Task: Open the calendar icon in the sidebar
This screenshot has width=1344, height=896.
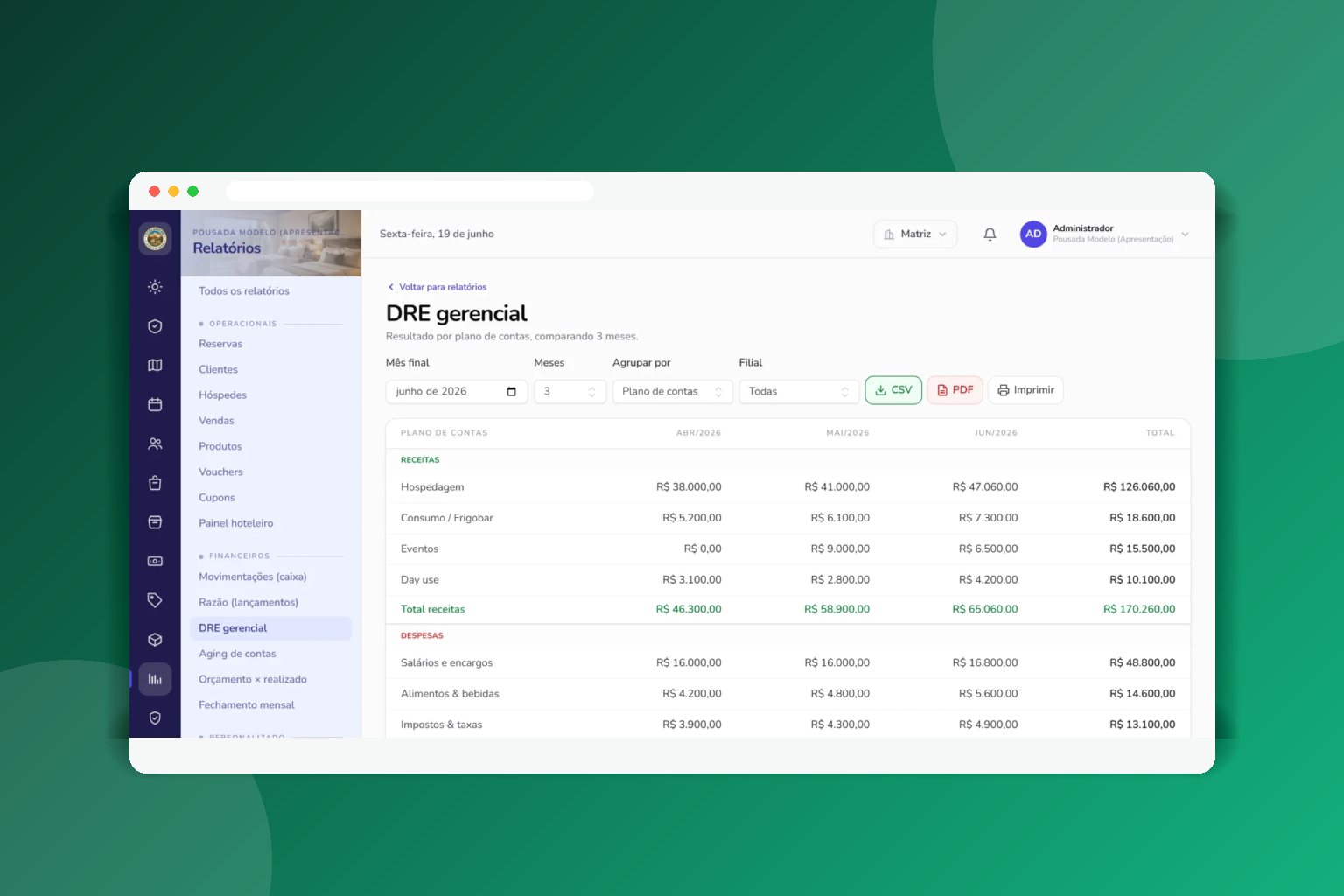Action: [155, 404]
